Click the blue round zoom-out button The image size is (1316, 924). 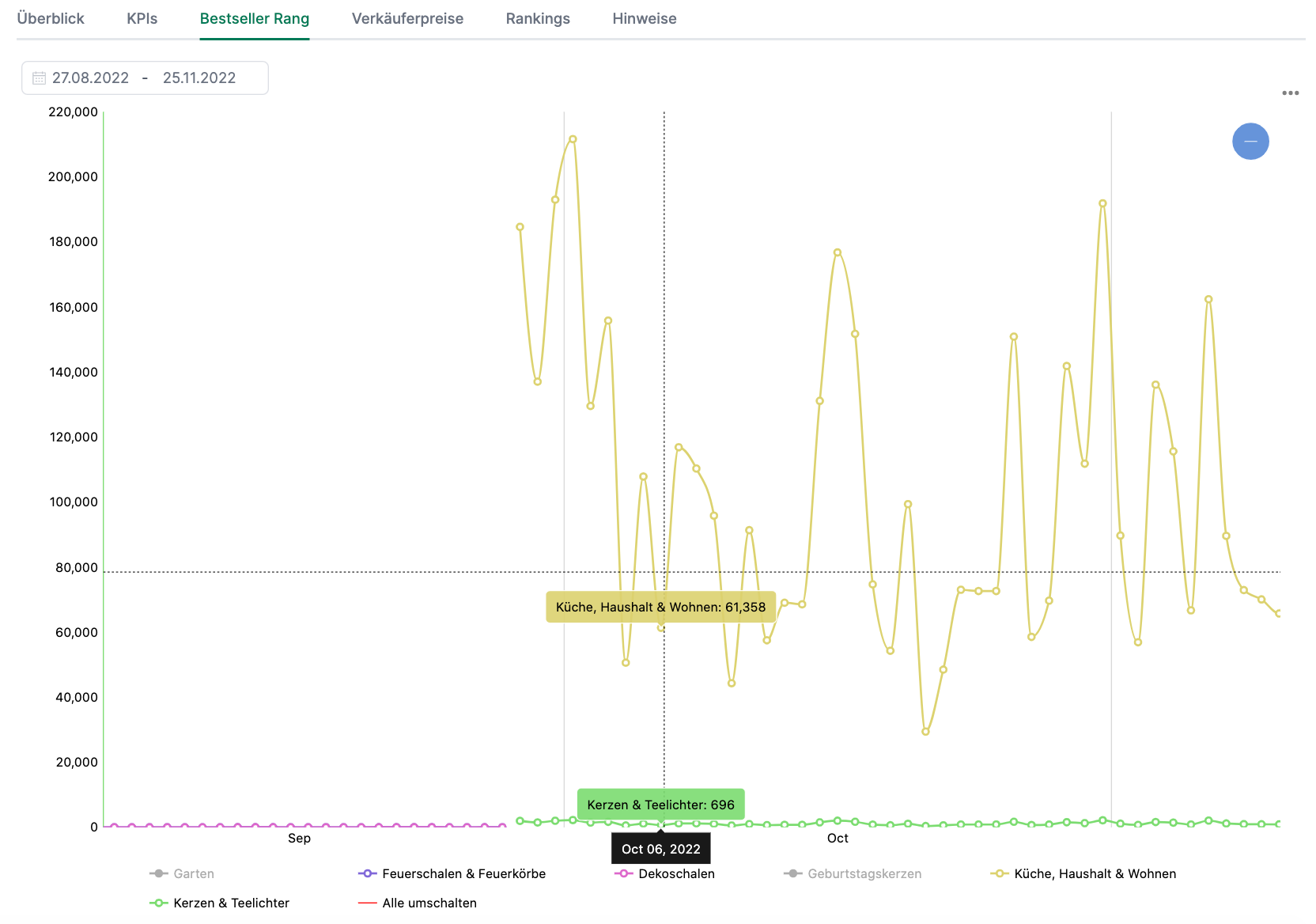tap(1250, 142)
